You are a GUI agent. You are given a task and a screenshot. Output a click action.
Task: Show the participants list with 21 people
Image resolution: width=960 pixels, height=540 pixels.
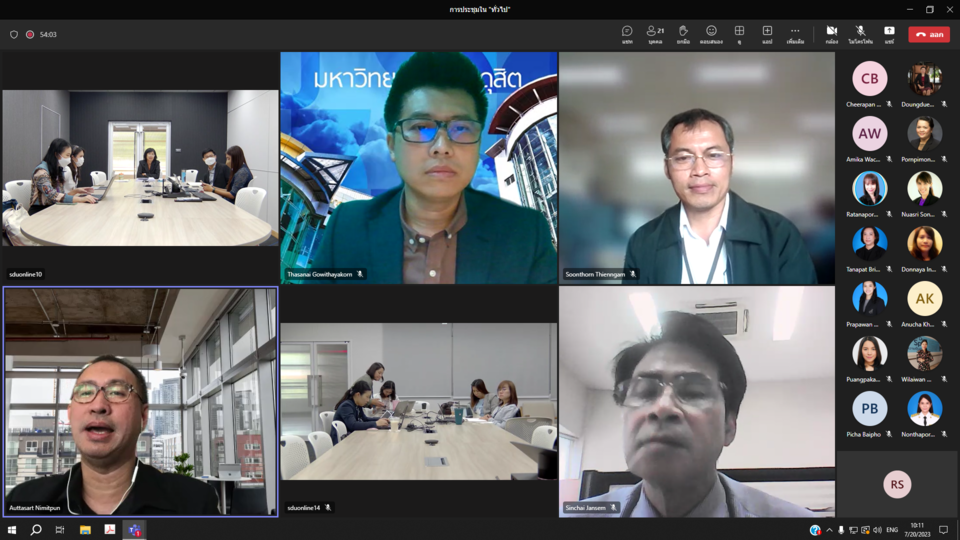point(655,33)
